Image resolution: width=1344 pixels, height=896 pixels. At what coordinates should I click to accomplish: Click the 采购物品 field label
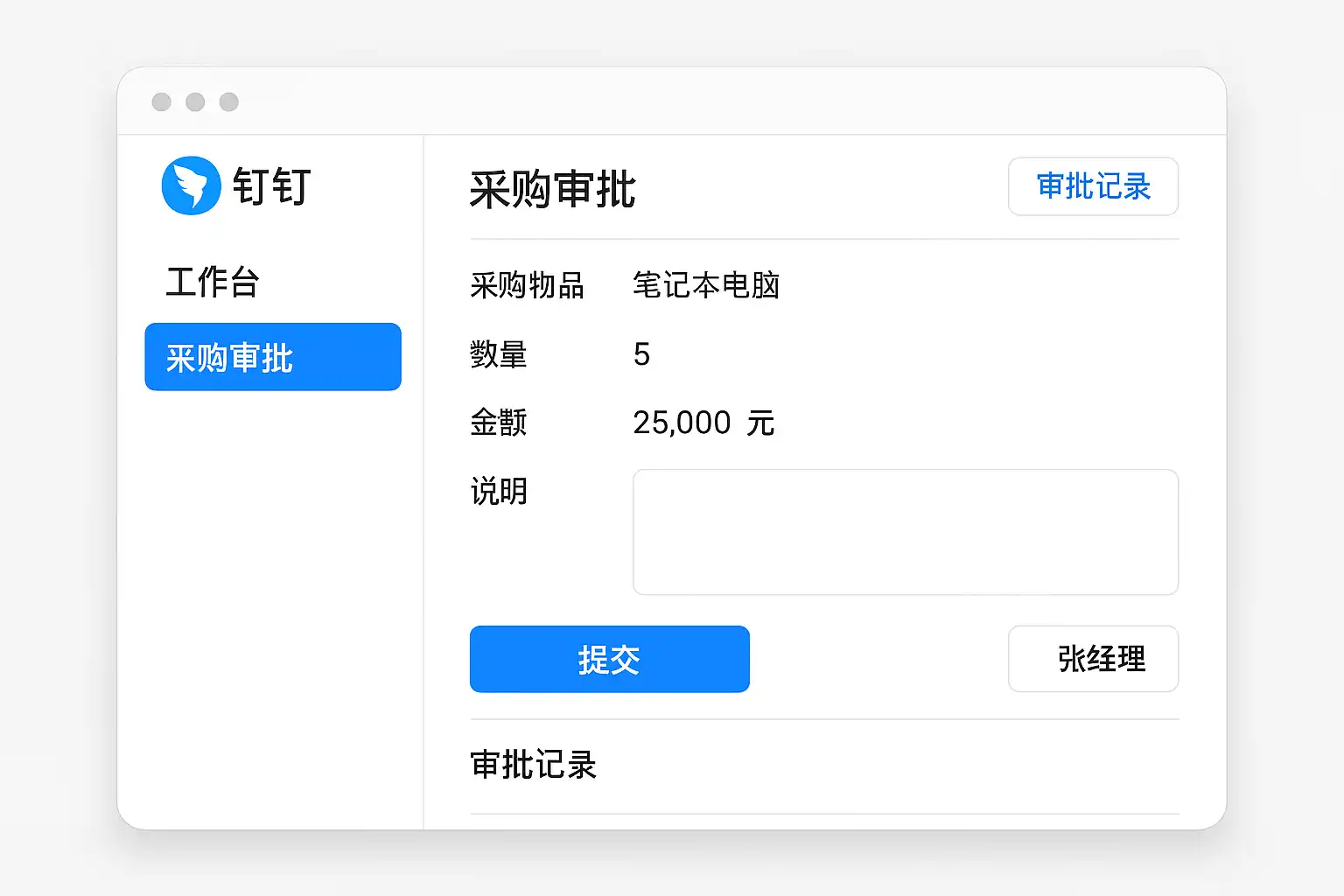tap(527, 285)
